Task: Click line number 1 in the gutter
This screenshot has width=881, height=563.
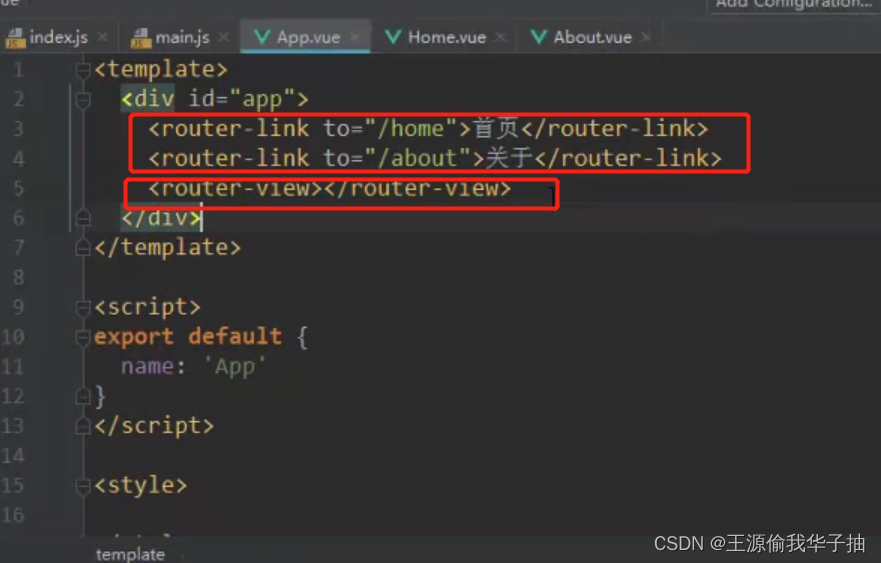Action: (19, 70)
